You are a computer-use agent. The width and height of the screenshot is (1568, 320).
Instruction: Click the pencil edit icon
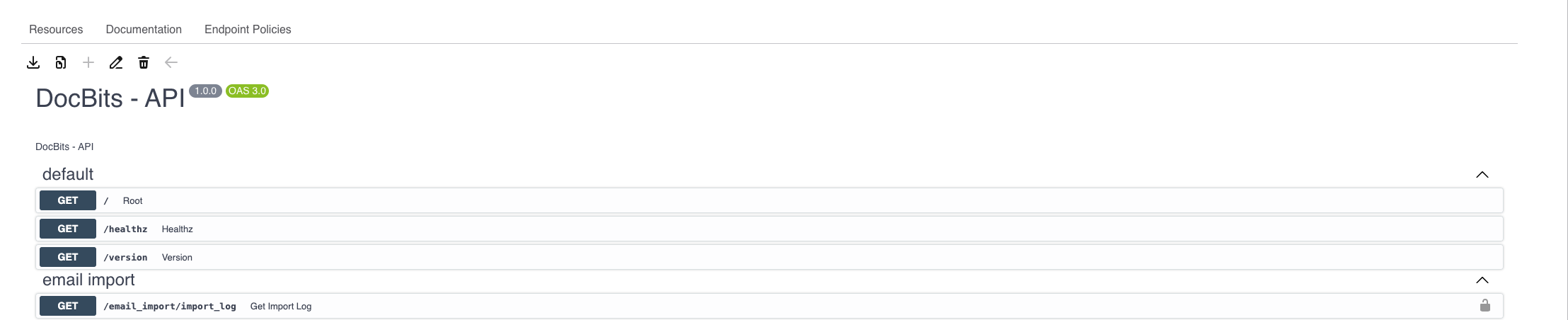(x=116, y=63)
